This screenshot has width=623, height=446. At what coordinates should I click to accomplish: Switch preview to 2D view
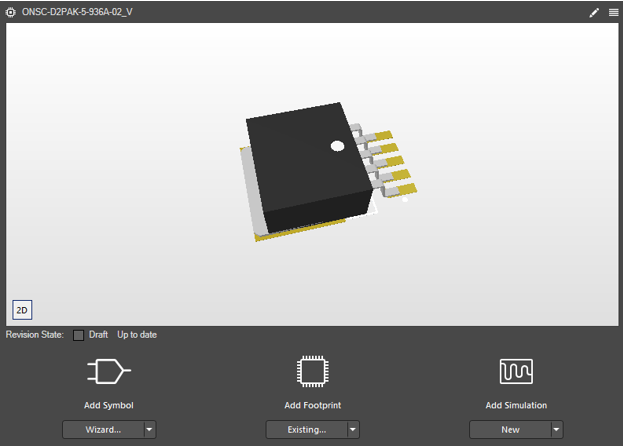point(22,310)
